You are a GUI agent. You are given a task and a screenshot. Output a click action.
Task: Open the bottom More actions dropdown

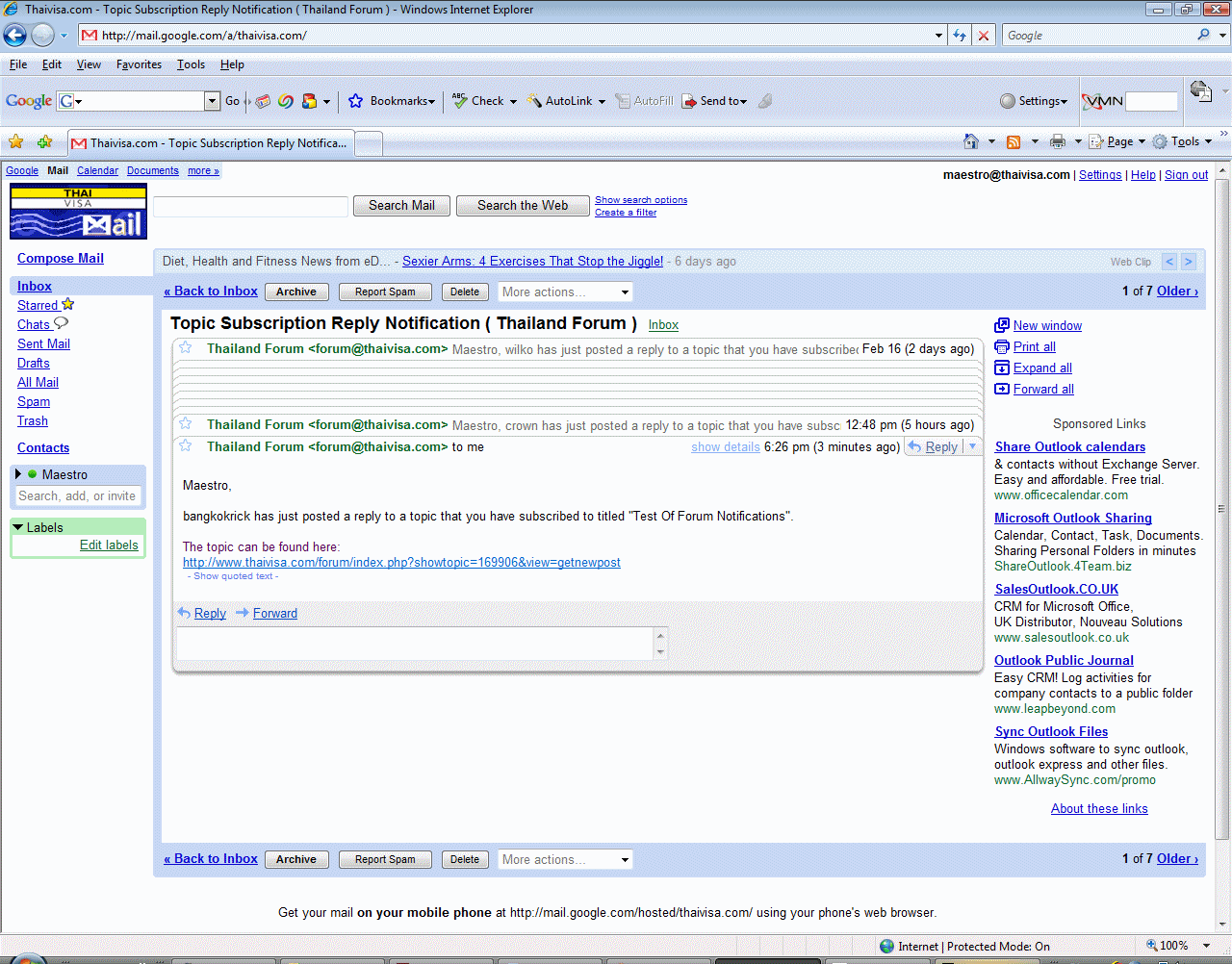click(565, 859)
